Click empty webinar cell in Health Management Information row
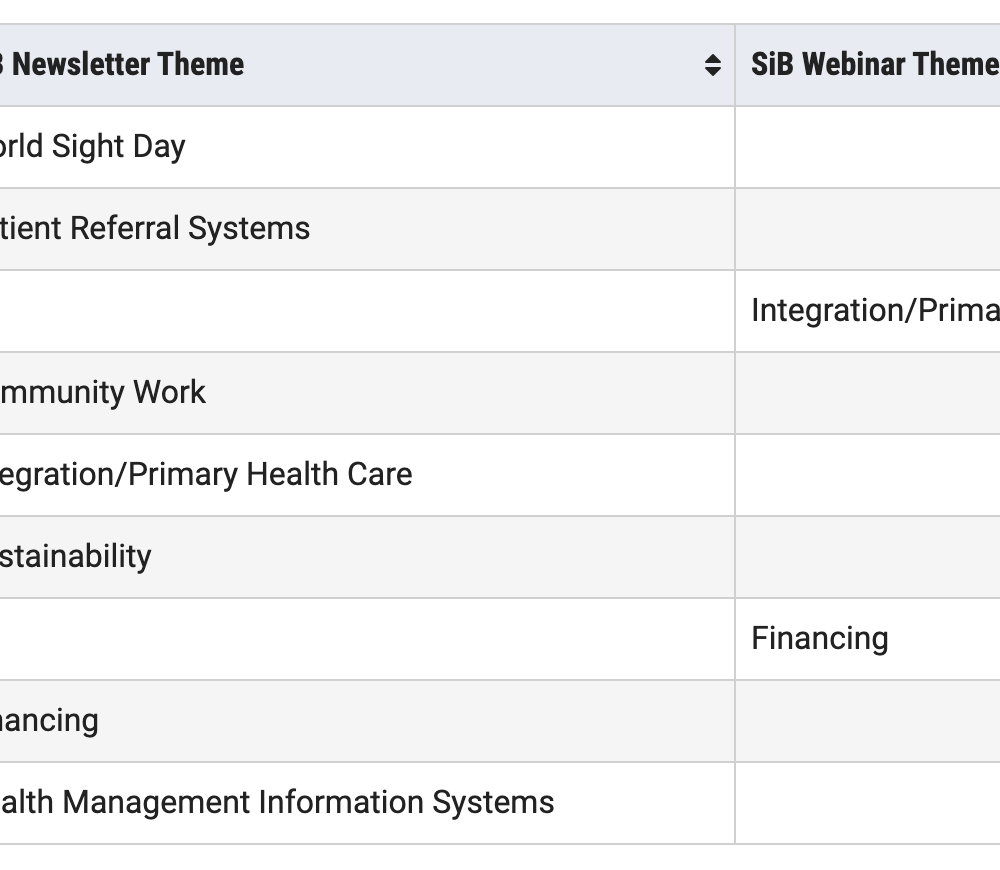Viewport: 1000px width, 870px height. pyautogui.click(x=868, y=803)
